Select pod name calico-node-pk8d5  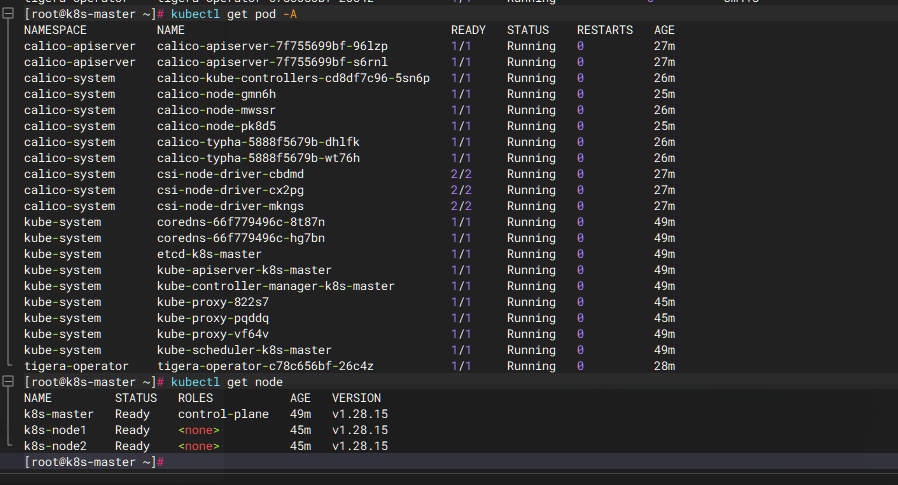click(216, 126)
